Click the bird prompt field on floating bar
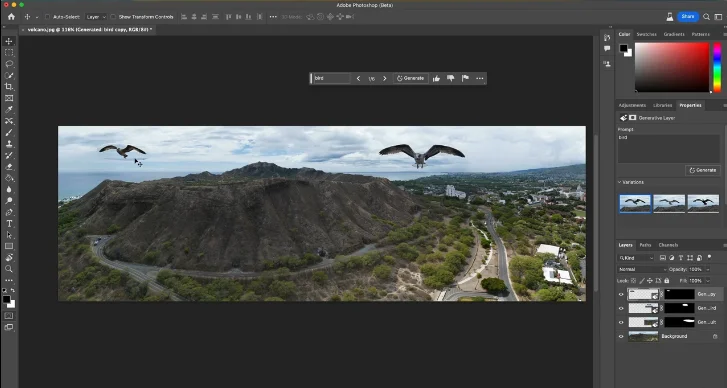The image size is (727, 388). coord(331,78)
